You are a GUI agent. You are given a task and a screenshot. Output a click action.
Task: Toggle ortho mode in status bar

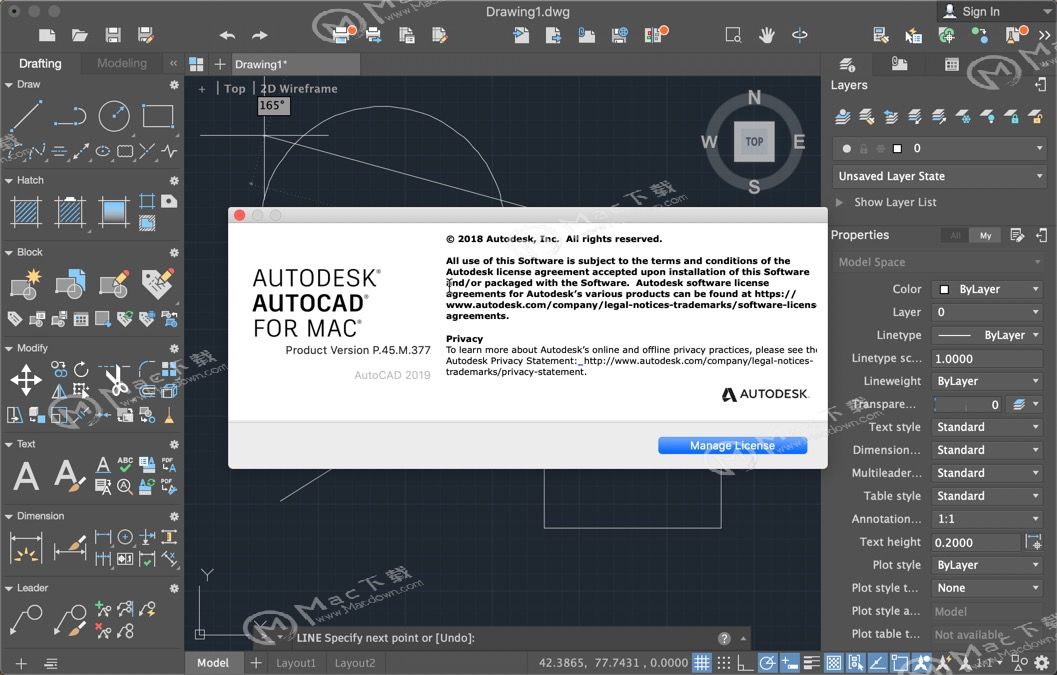tap(745, 663)
